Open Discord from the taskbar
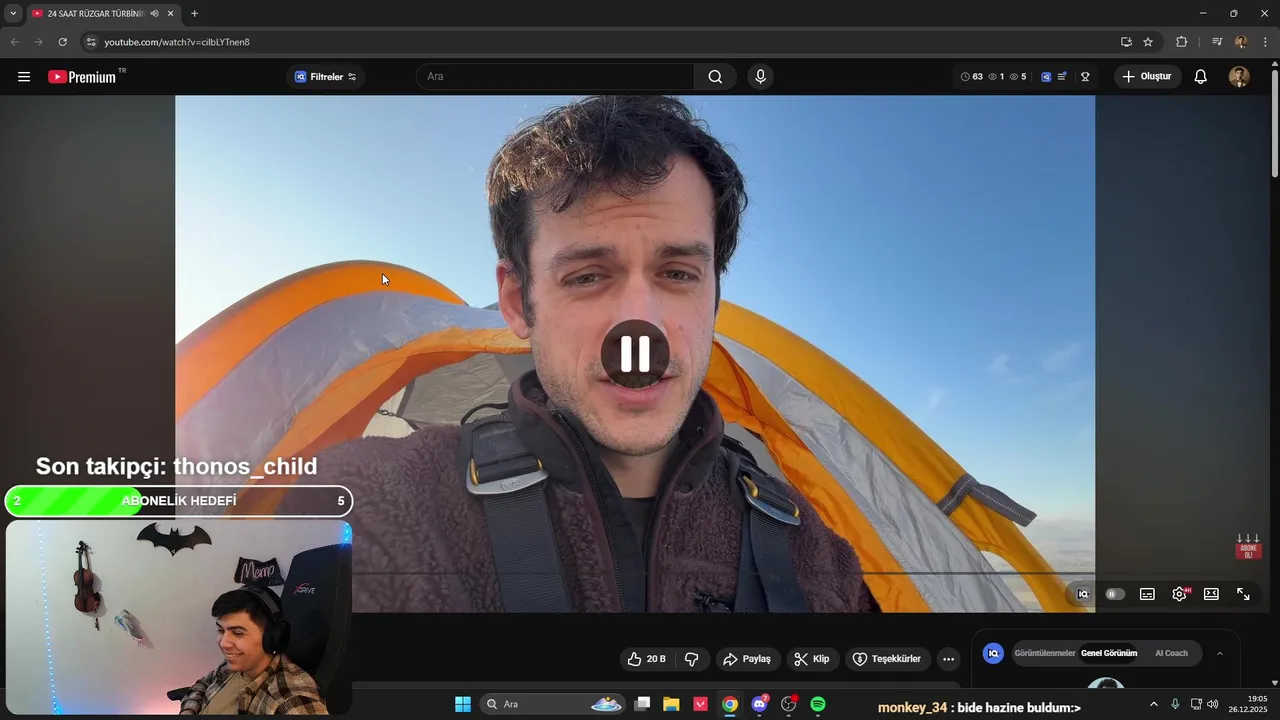This screenshot has width=1280, height=720. [x=759, y=704]
